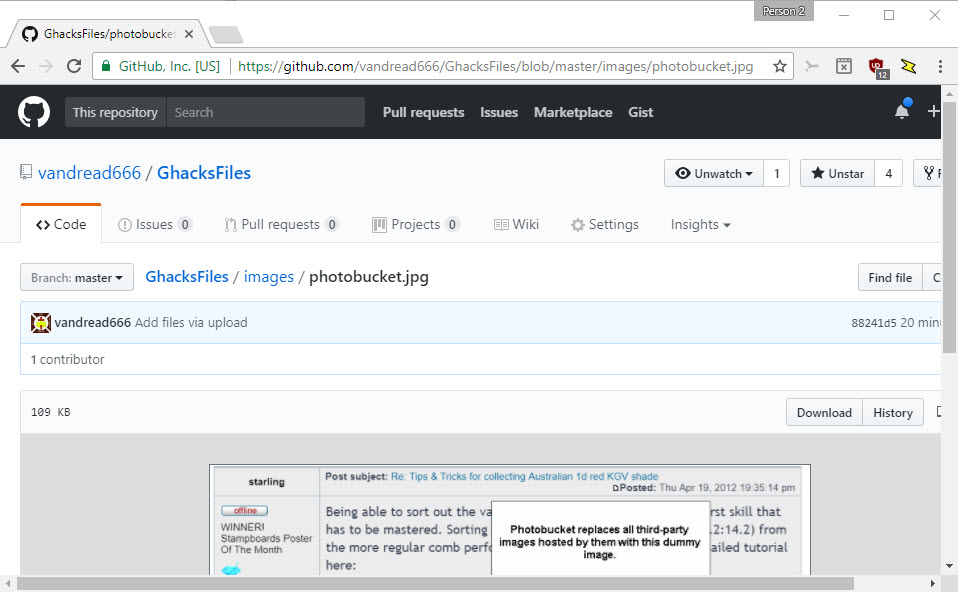Download the photobucket.jpg file
958x592 pixels.
click(x=824, y=412)
